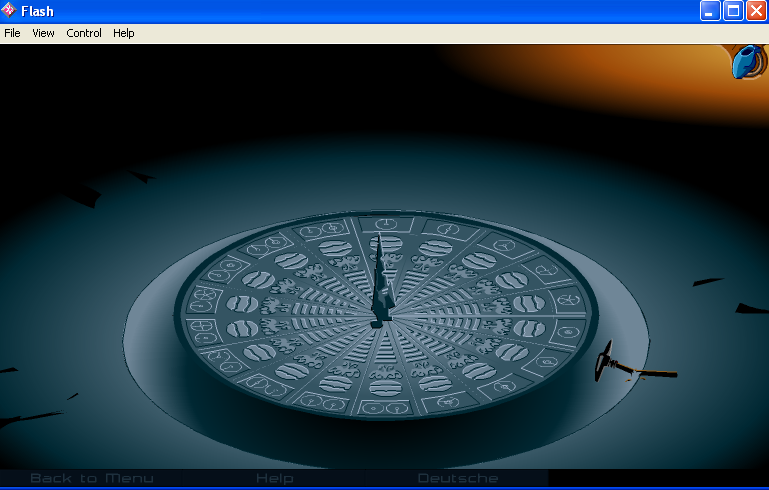769x490 pixels.
Task: Open the View menu
Action: (43, 33)
